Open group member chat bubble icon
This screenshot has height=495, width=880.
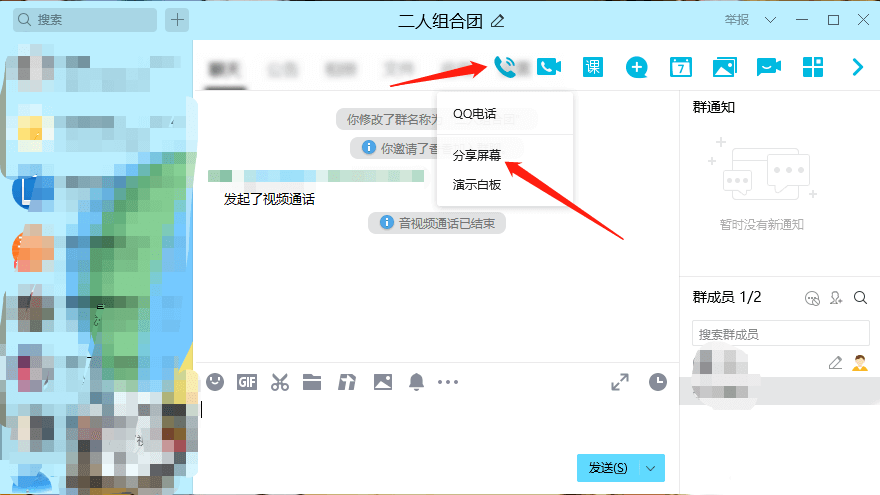click(x=812, y=298)
